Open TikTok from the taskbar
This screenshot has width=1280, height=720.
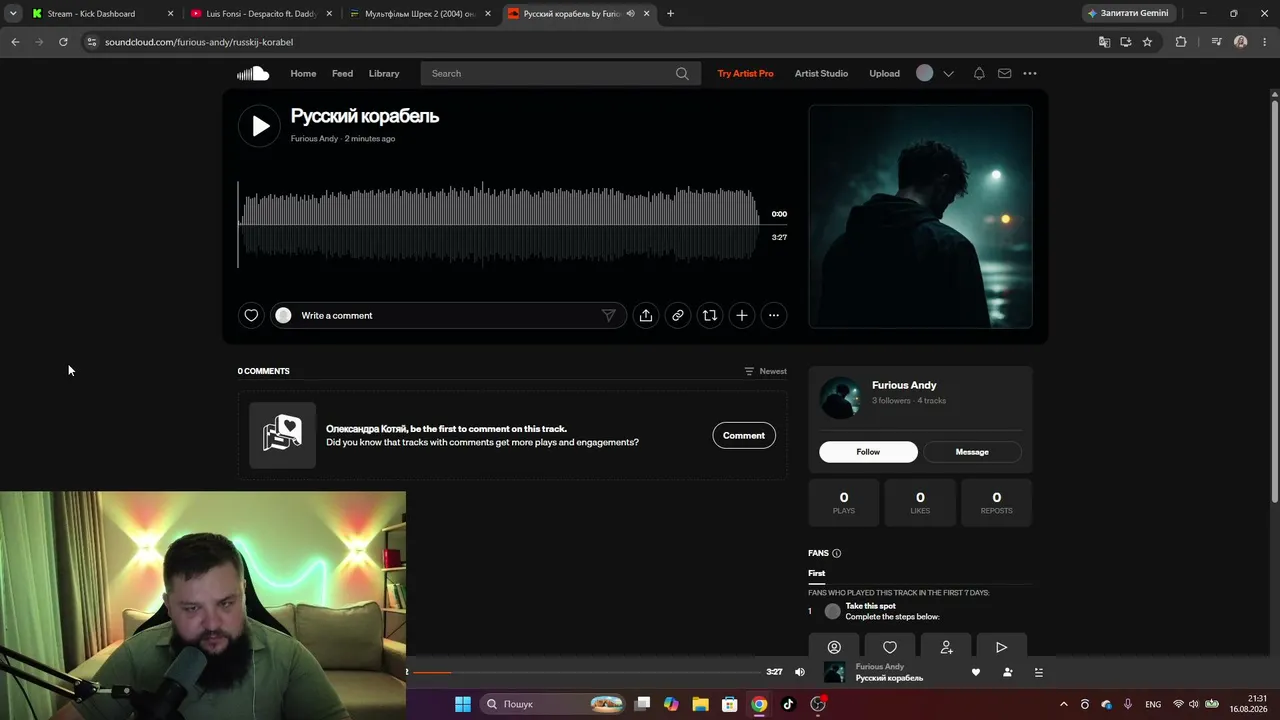coord(788,704)
